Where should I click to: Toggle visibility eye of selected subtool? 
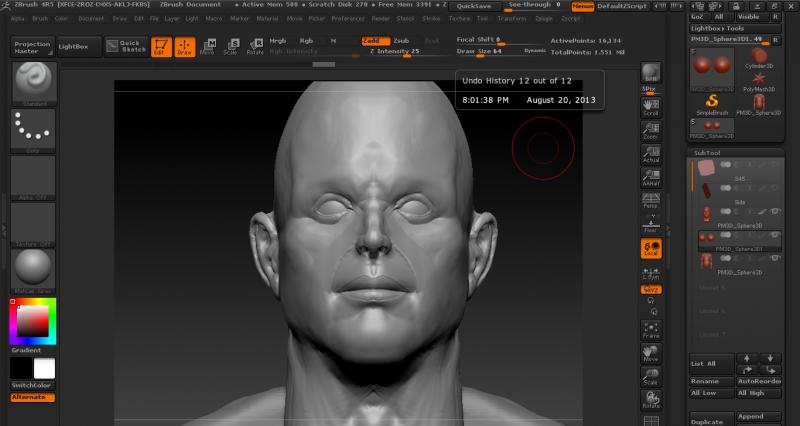point(775,235)
